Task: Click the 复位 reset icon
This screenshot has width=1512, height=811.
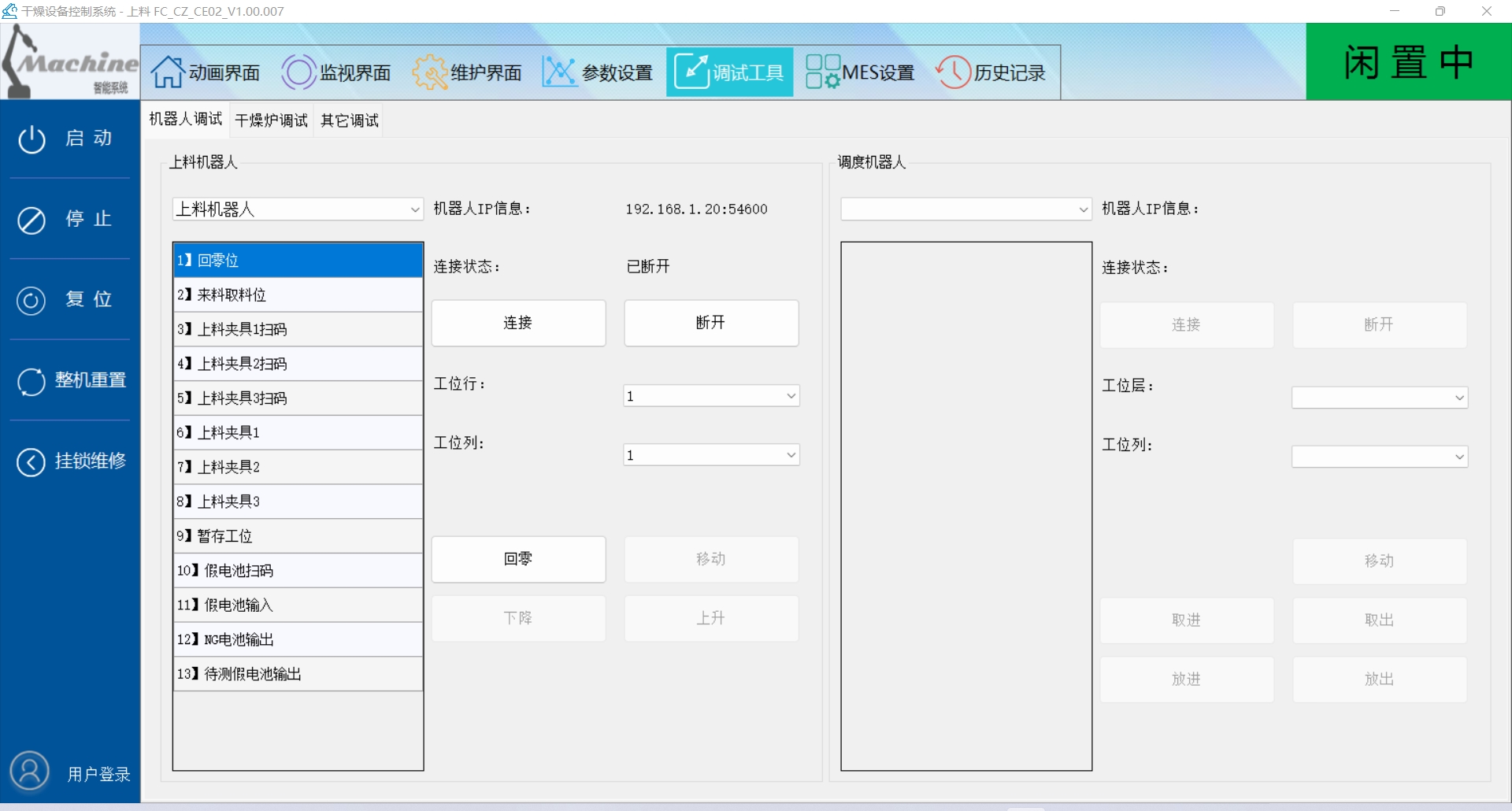Action: point(31,301)
